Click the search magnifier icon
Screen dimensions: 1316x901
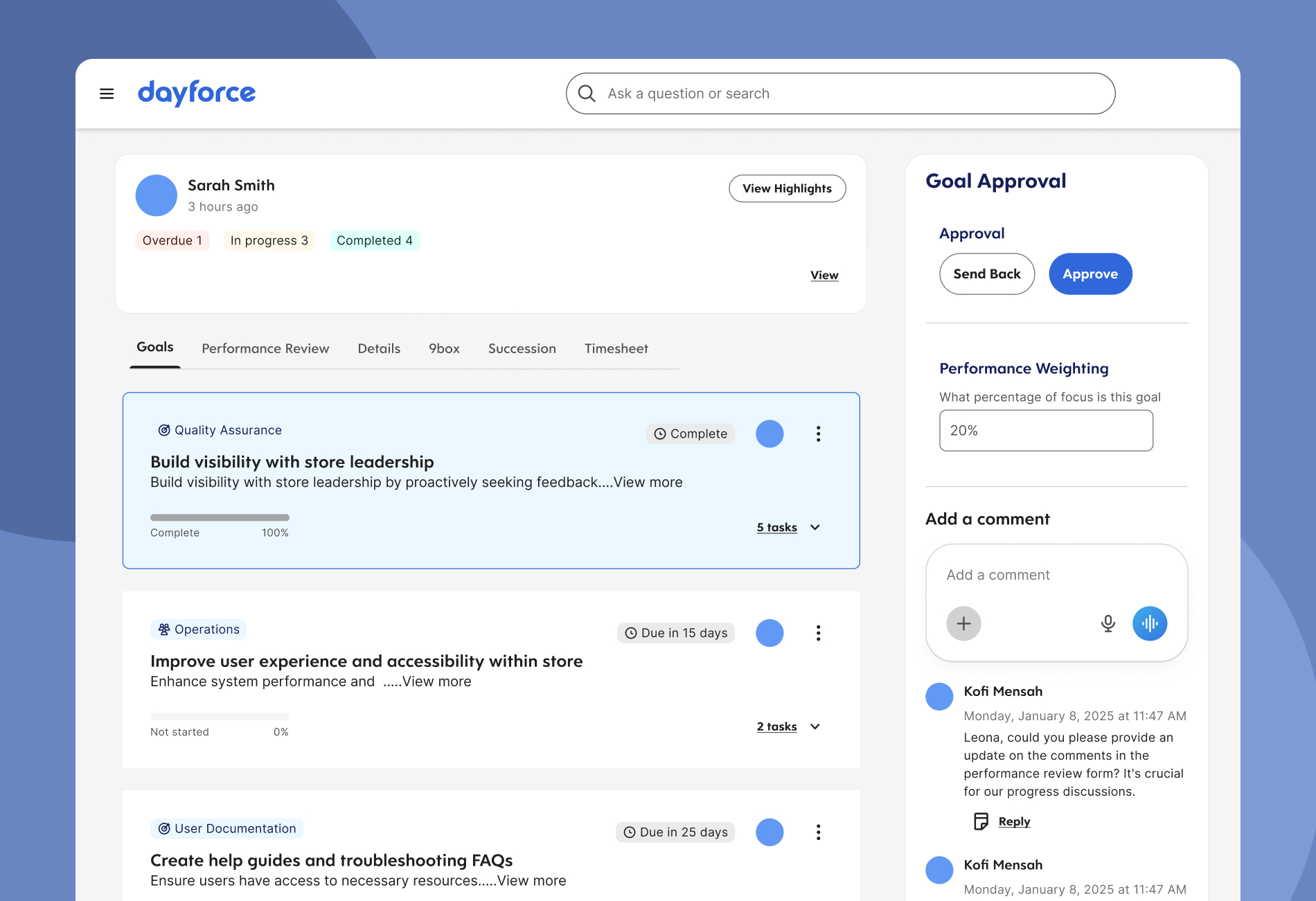(x=587, y=93)
